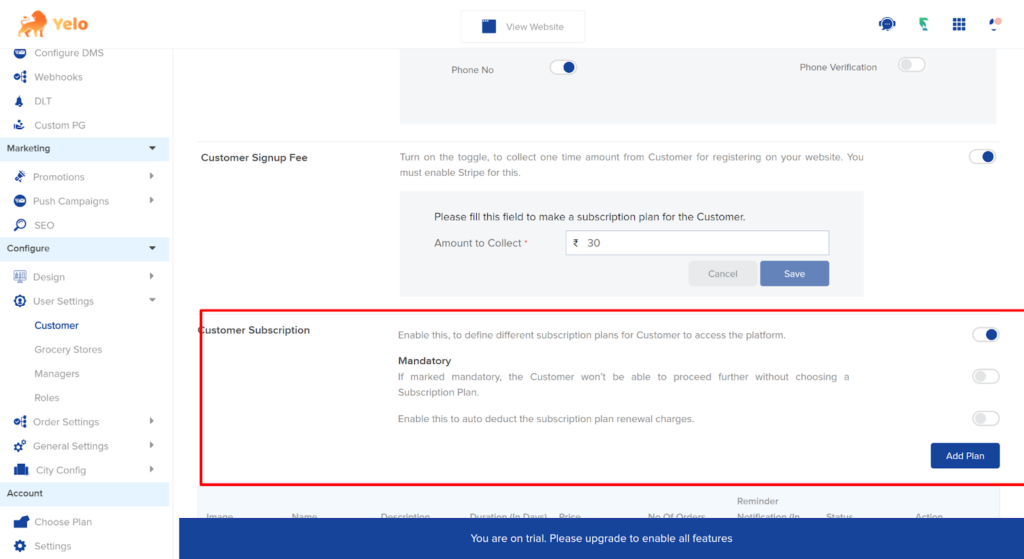Click the Configure DMS icon
The image size is (1024, 559).
(x=20, y=53)
